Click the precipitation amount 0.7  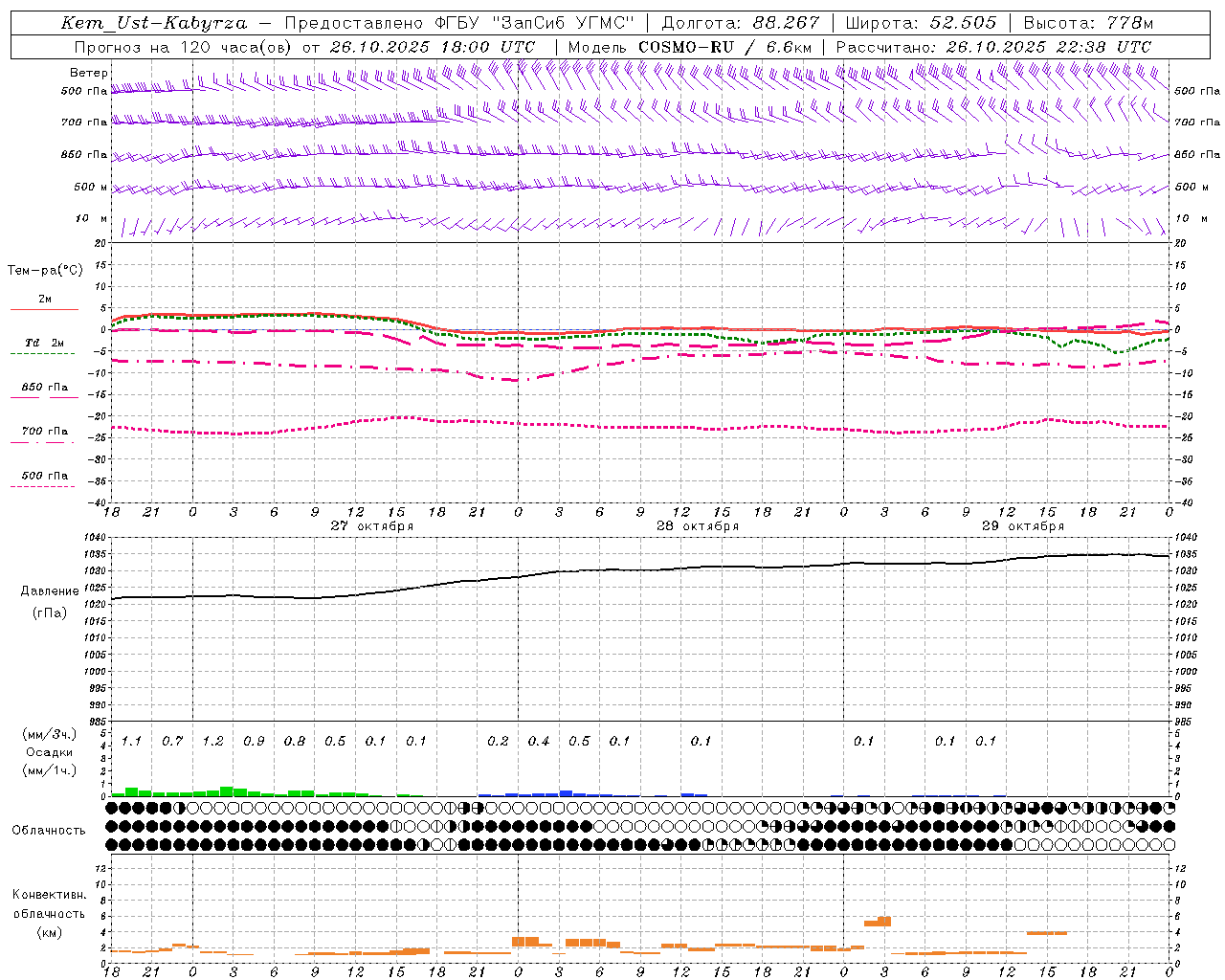click(x=172, y=742)
